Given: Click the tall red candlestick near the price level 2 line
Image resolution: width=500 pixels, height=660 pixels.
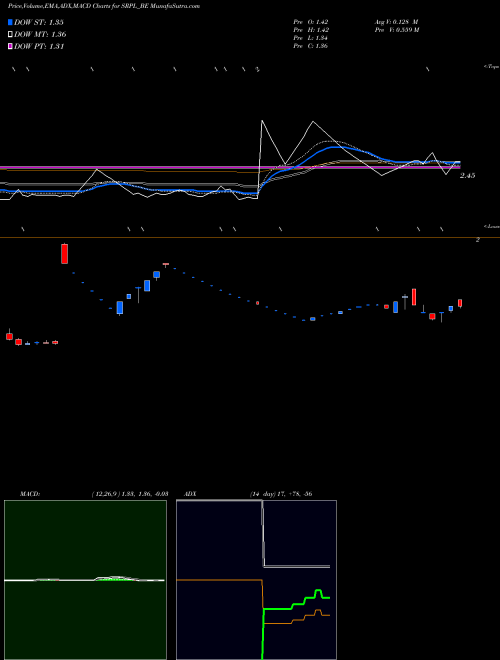Looking at the screenshot, I should coord(64,254).
